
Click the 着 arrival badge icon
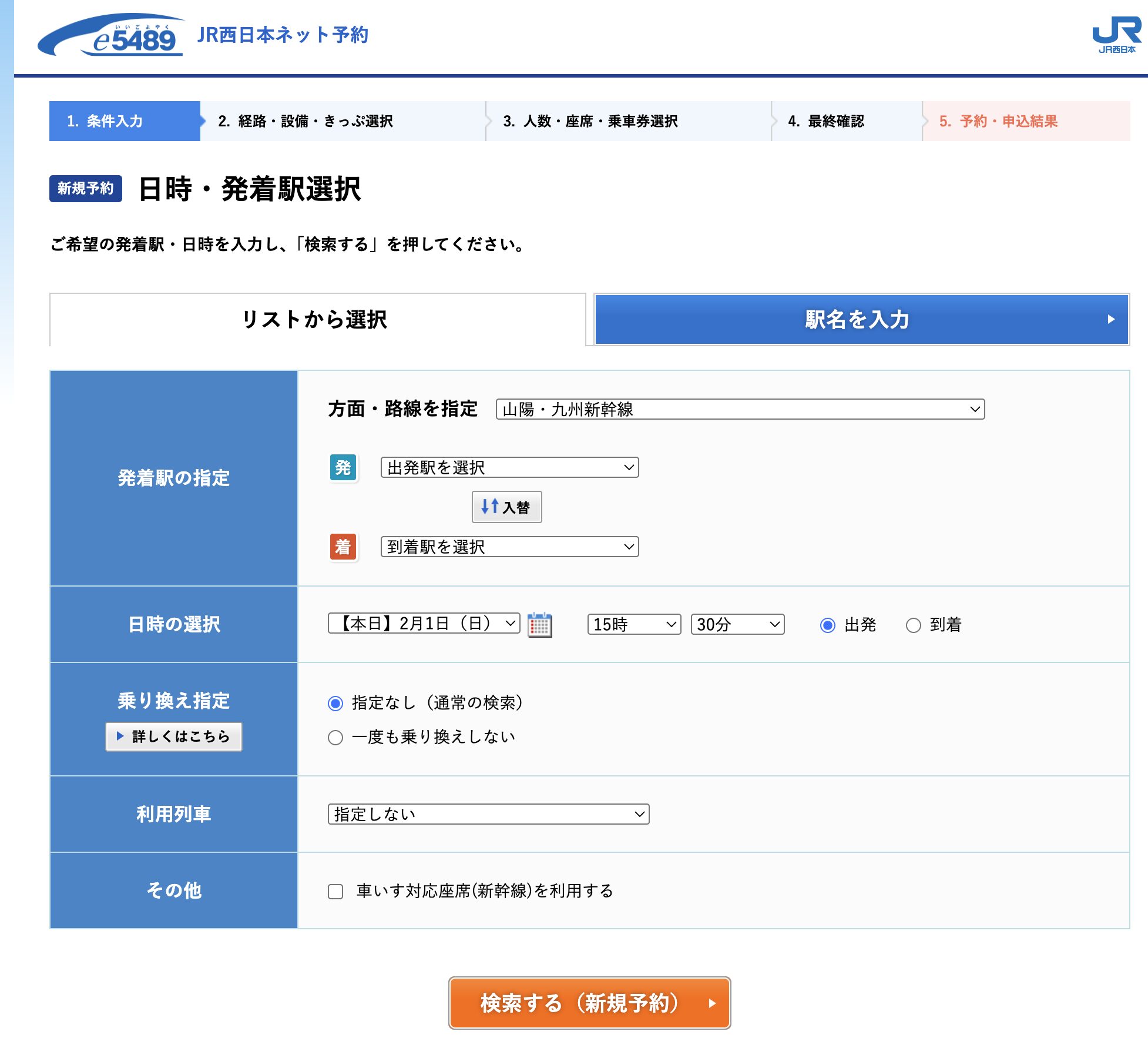(343, 547)
